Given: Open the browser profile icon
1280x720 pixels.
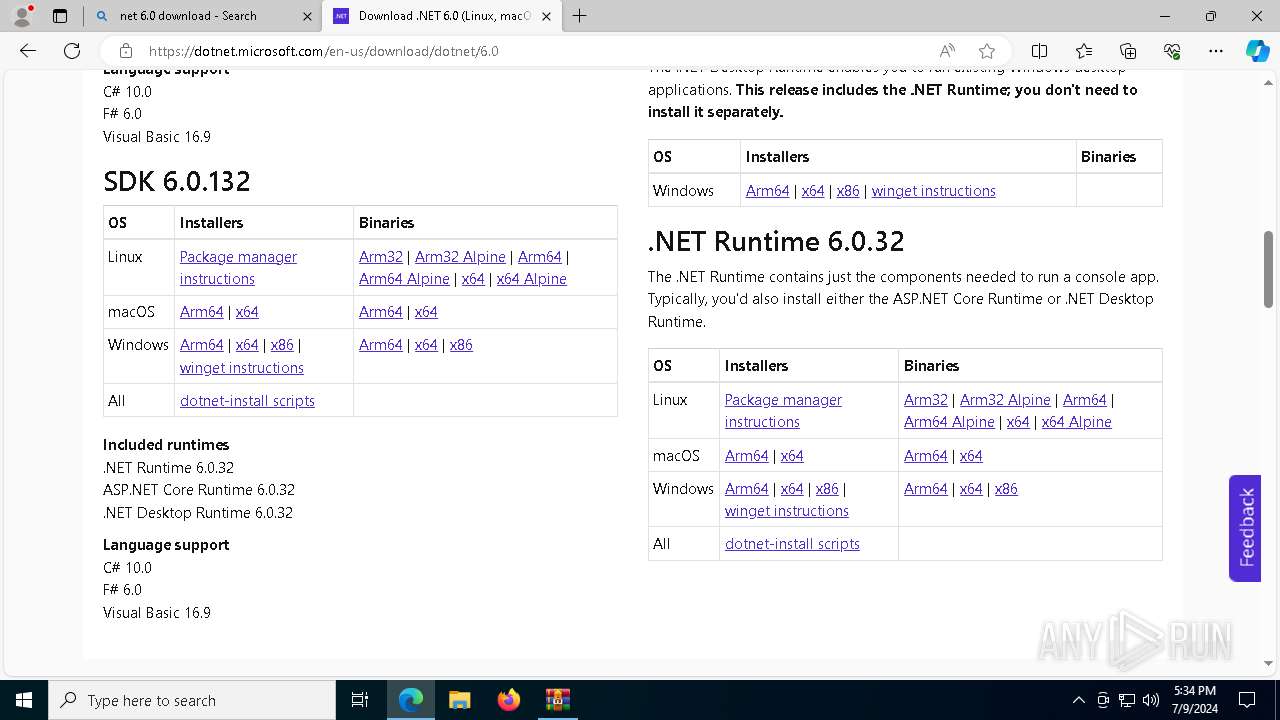Looking at the screenshot, I should pos(22,16).
